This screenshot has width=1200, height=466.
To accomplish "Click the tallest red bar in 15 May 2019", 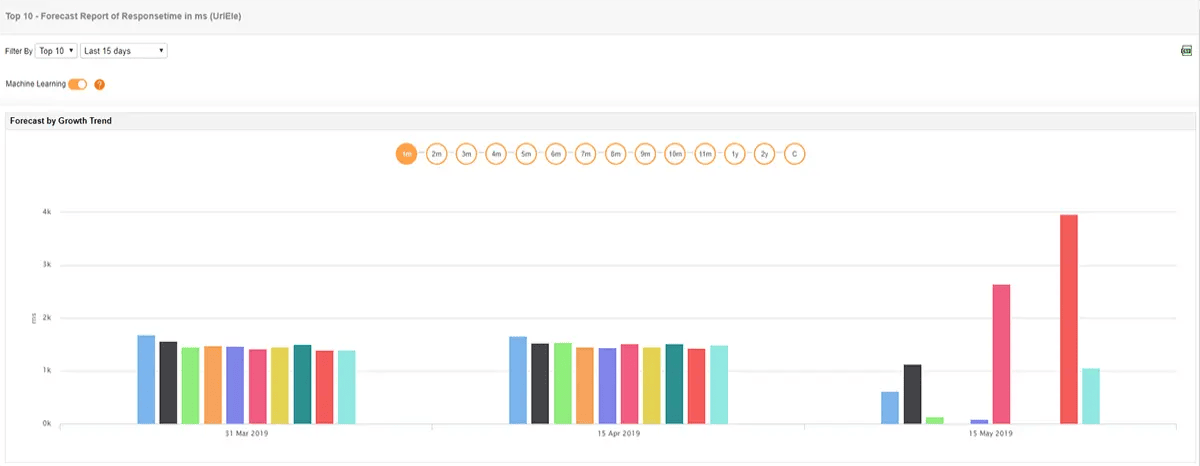I will [x=1069, y=319].
